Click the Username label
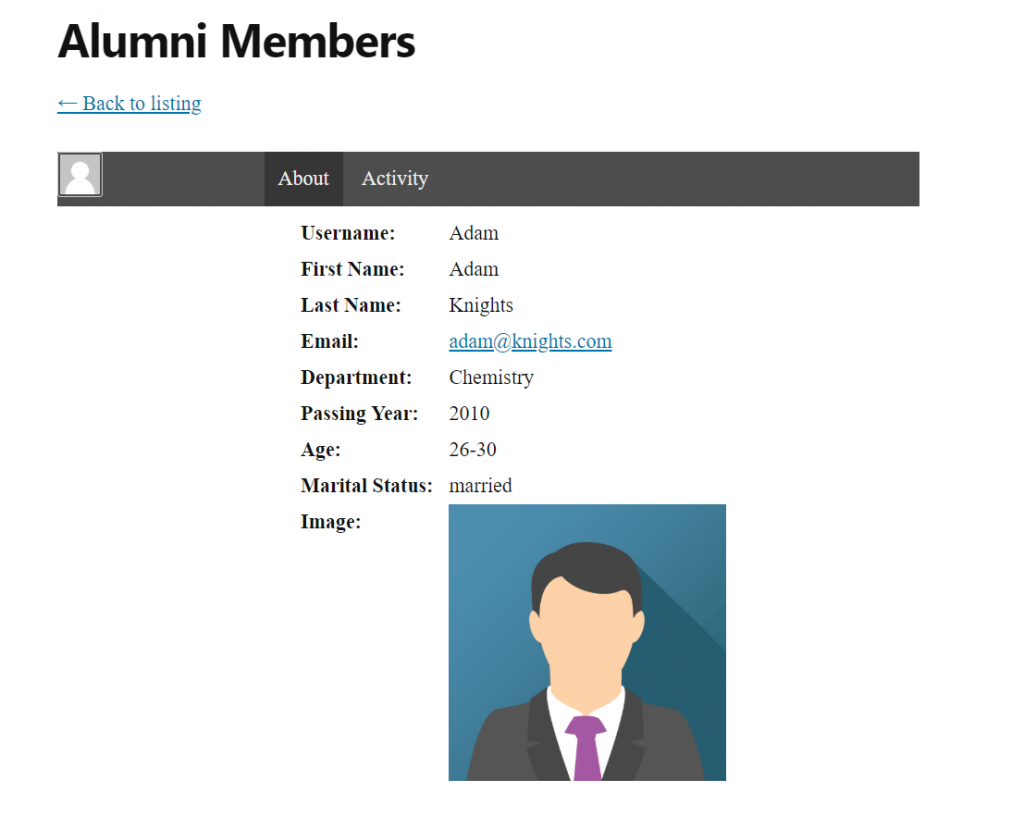The height and width of the screenshot is (817, 1024). tap(348, 234)
